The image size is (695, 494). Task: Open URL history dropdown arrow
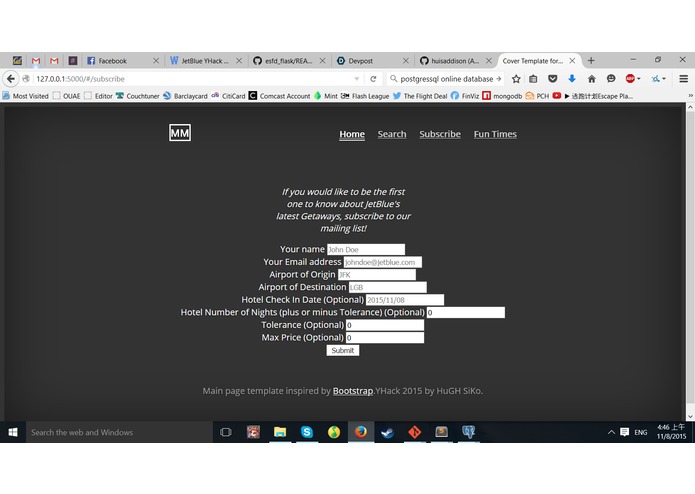point(357,79)
